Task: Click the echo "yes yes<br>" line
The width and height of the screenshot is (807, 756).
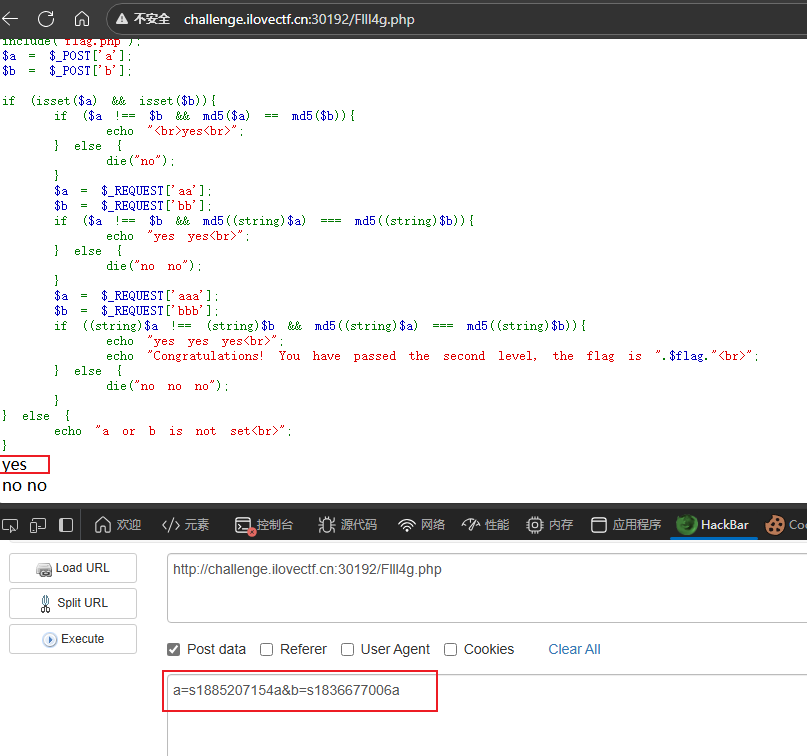Action: [178, 236]
